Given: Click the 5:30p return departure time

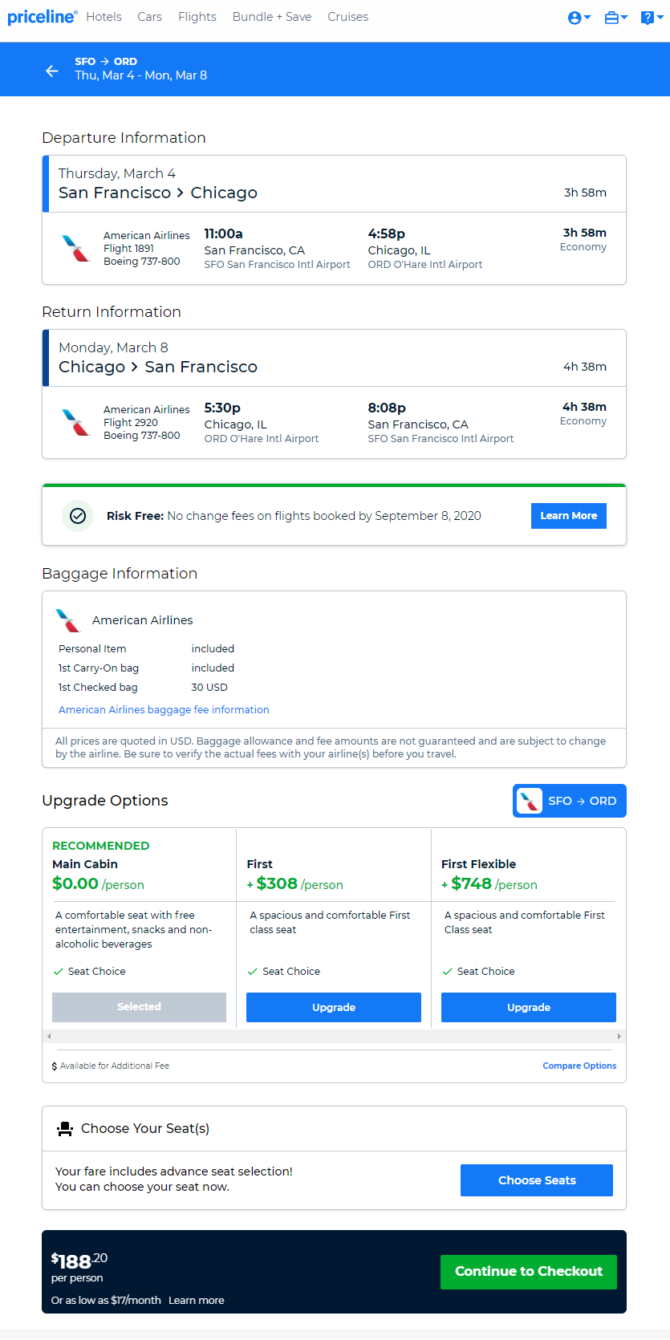Looking at the screenshot, I should pyautogui.click(x=223, y=407).
